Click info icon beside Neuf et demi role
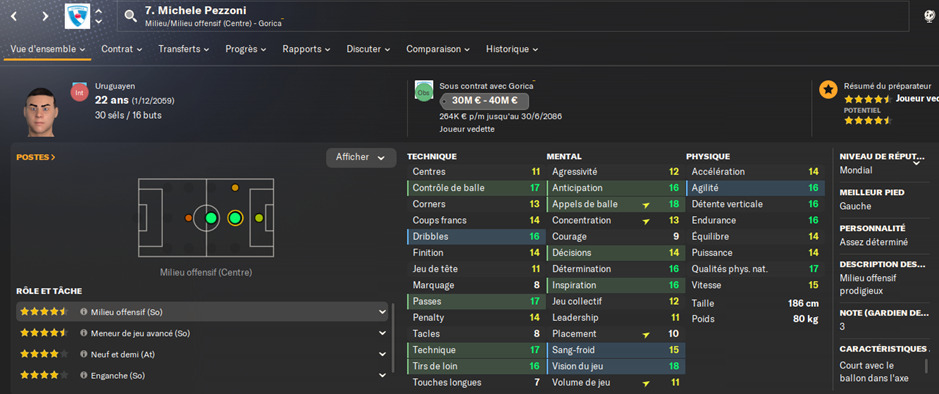 (84, 354)
